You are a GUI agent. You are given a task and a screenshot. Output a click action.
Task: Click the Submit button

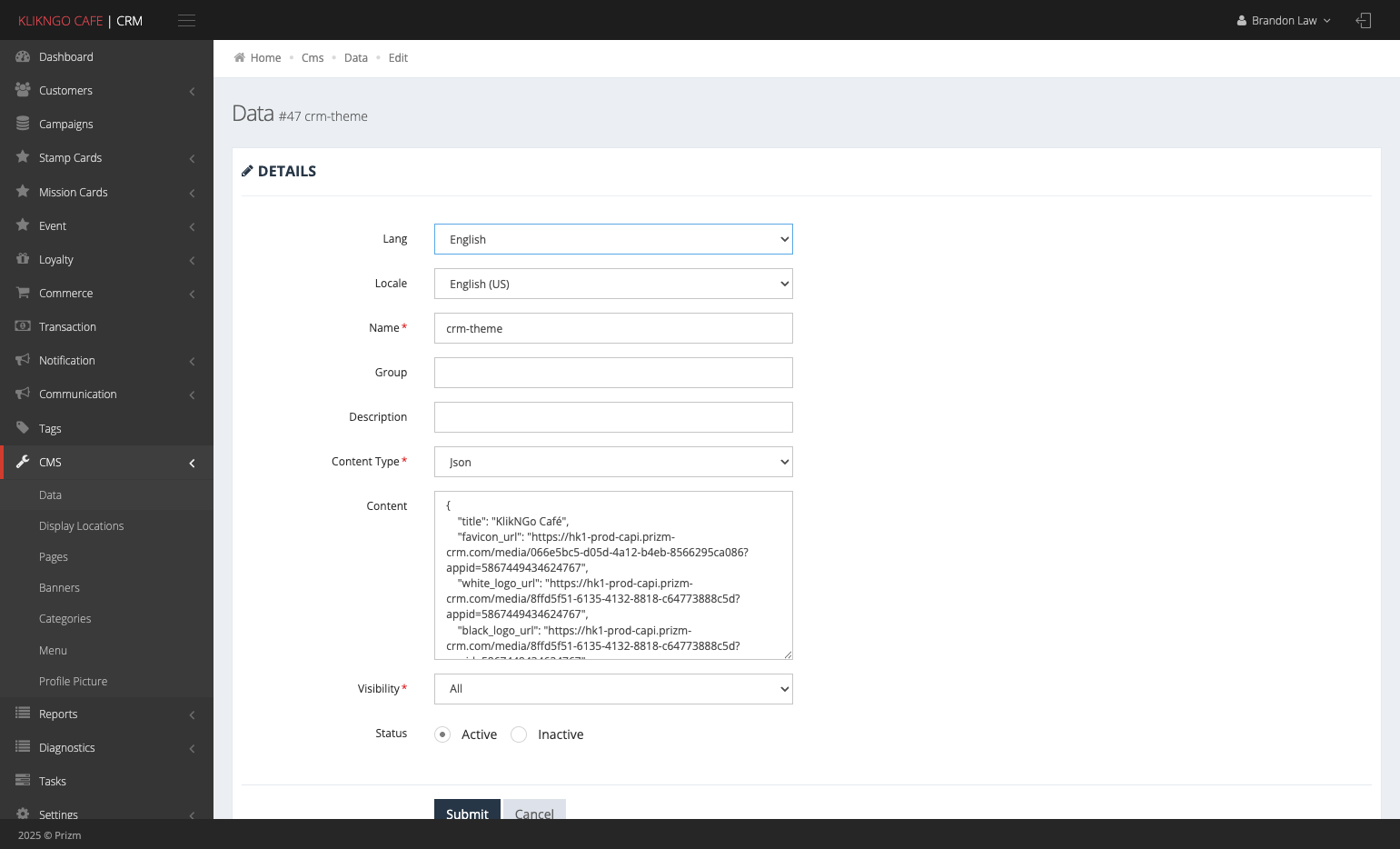(467, 810)
